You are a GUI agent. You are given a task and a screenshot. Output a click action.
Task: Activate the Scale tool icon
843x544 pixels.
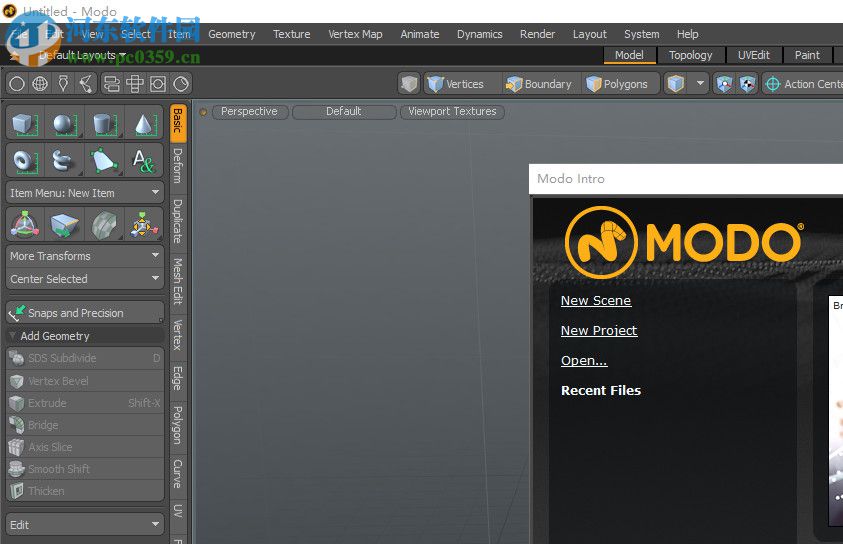point(143,224)
